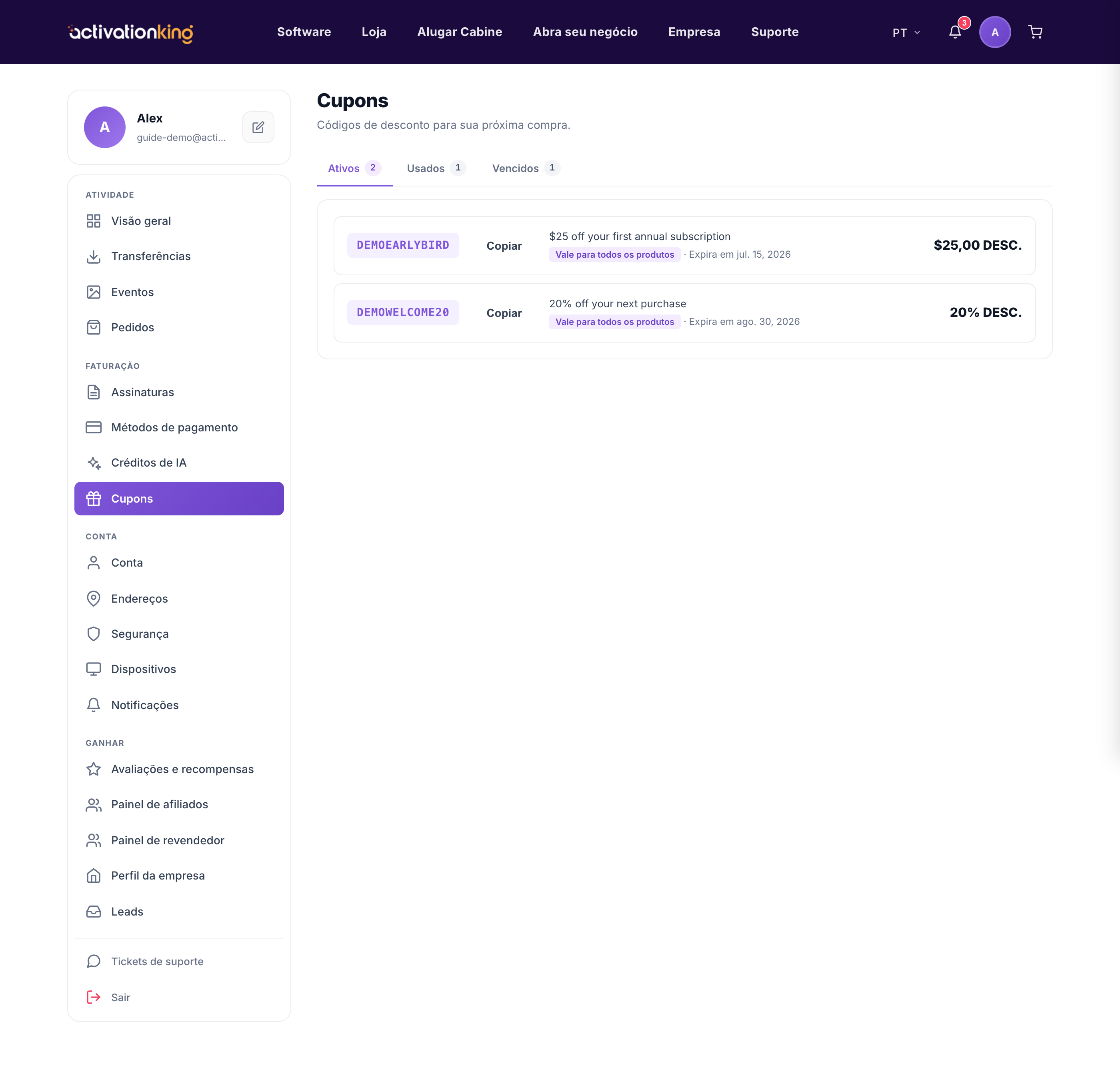This screenshot has width=1120, height=1070.
Task: Click the DEMOEARLYBIRD 'Vale para todos os produtos' tag
Action: 615,254
